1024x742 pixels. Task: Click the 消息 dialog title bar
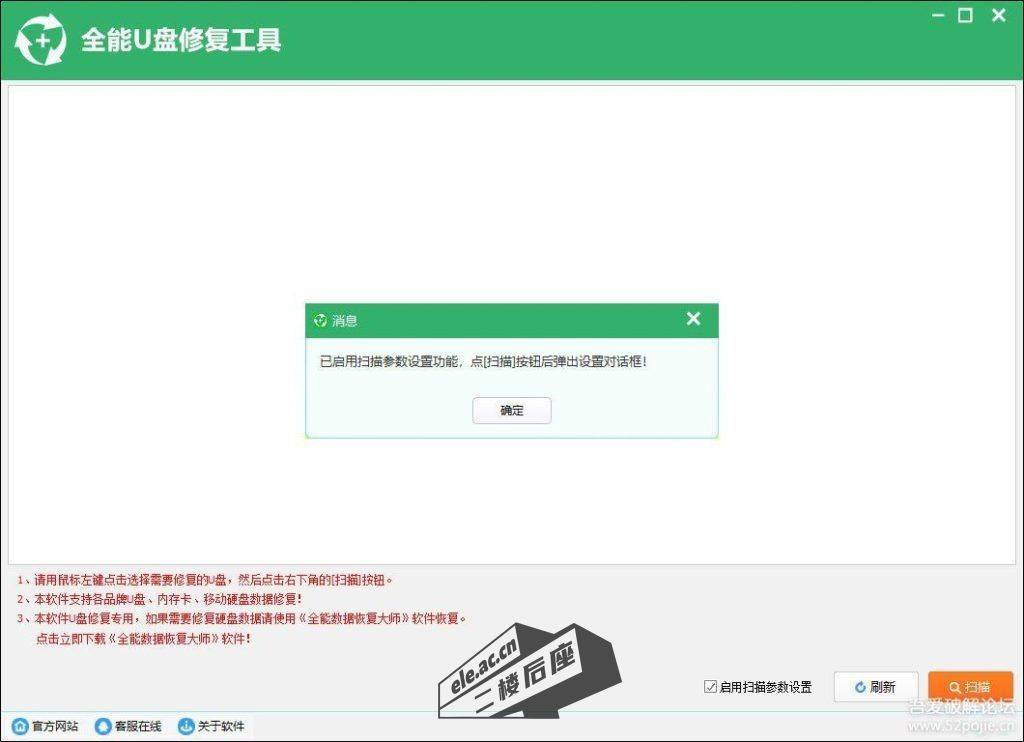[500, 321]
